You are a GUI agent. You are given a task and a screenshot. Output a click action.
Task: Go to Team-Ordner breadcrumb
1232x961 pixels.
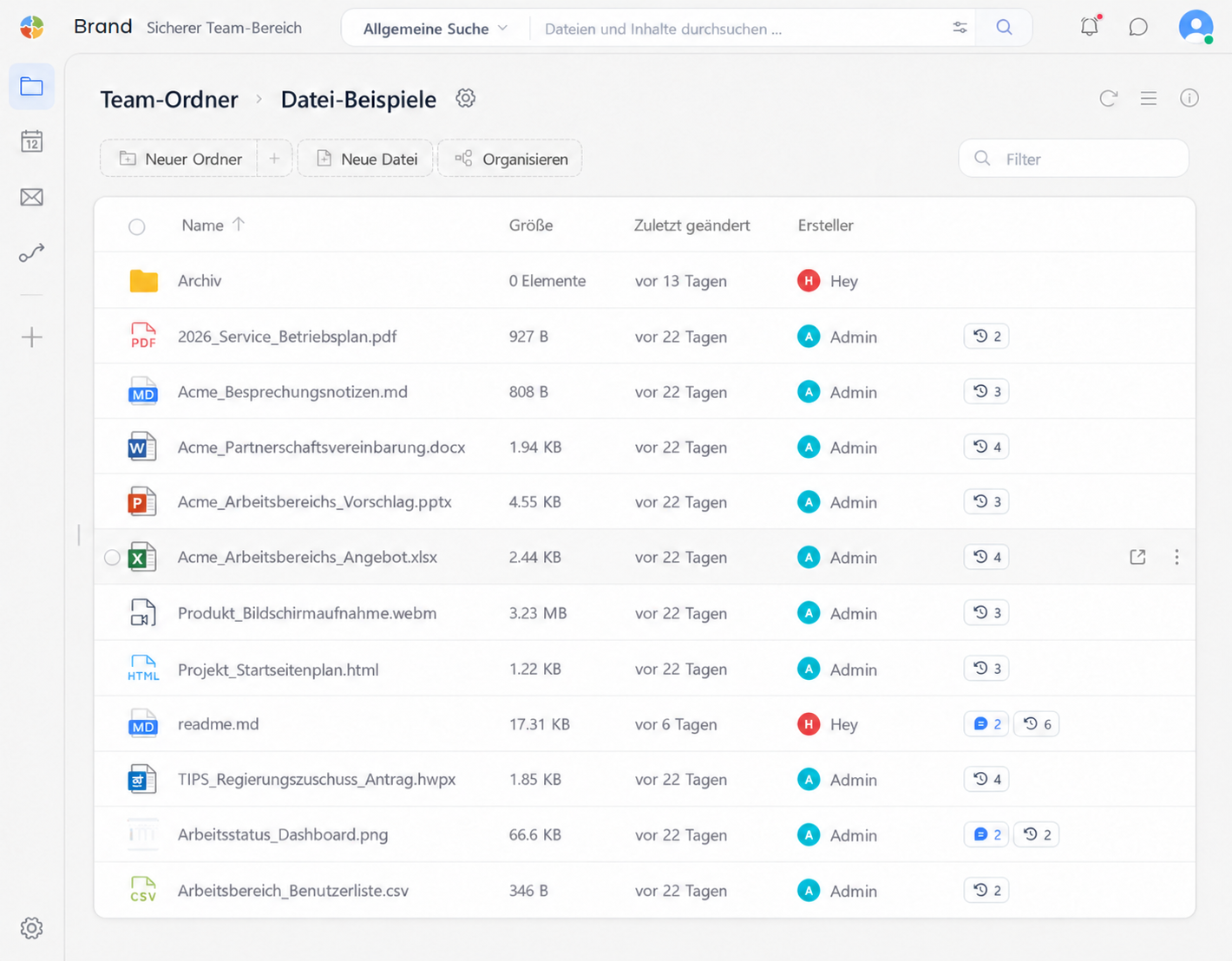[x=169, y=100]
